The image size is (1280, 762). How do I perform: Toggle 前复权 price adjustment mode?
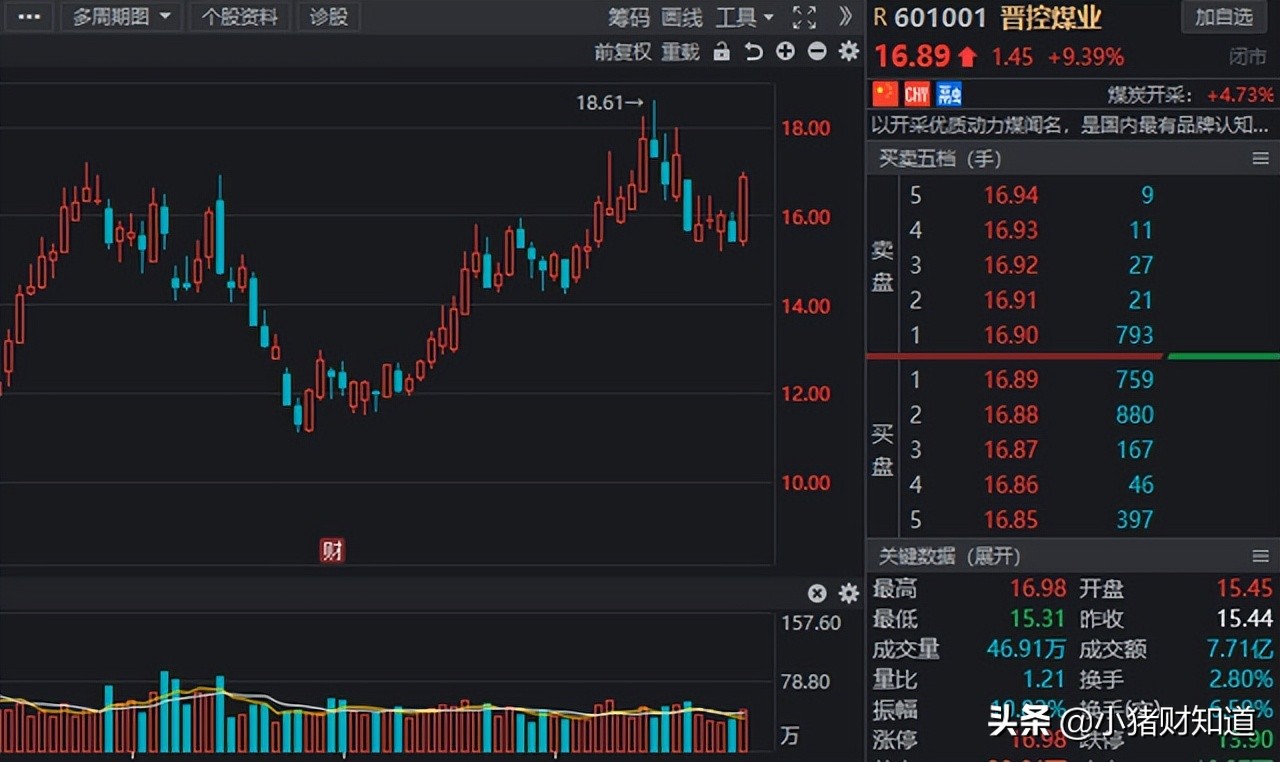coord(622,52)
